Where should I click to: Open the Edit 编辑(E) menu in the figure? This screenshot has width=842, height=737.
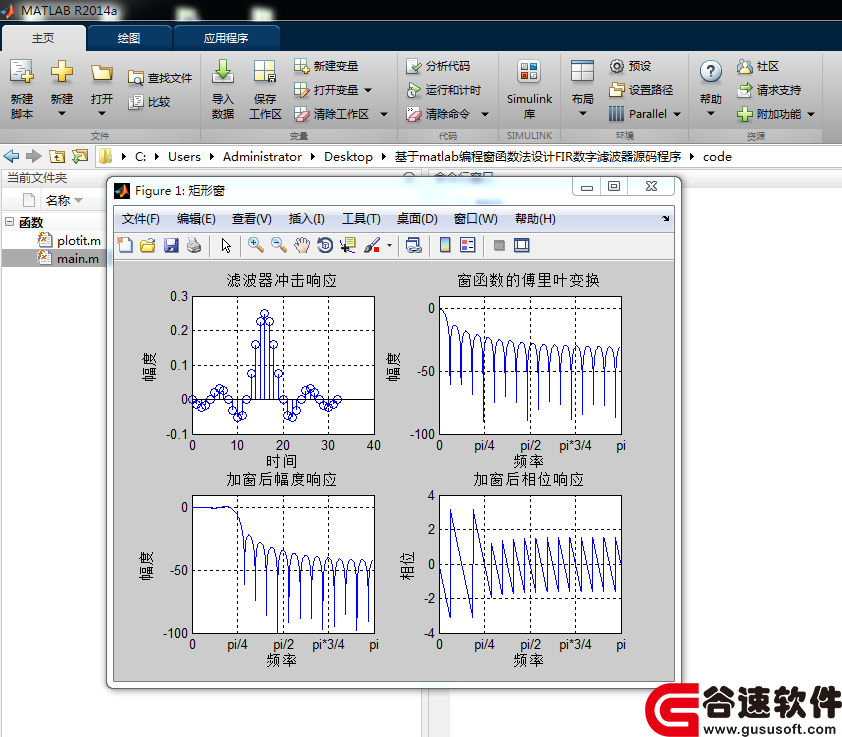(196, 219)
